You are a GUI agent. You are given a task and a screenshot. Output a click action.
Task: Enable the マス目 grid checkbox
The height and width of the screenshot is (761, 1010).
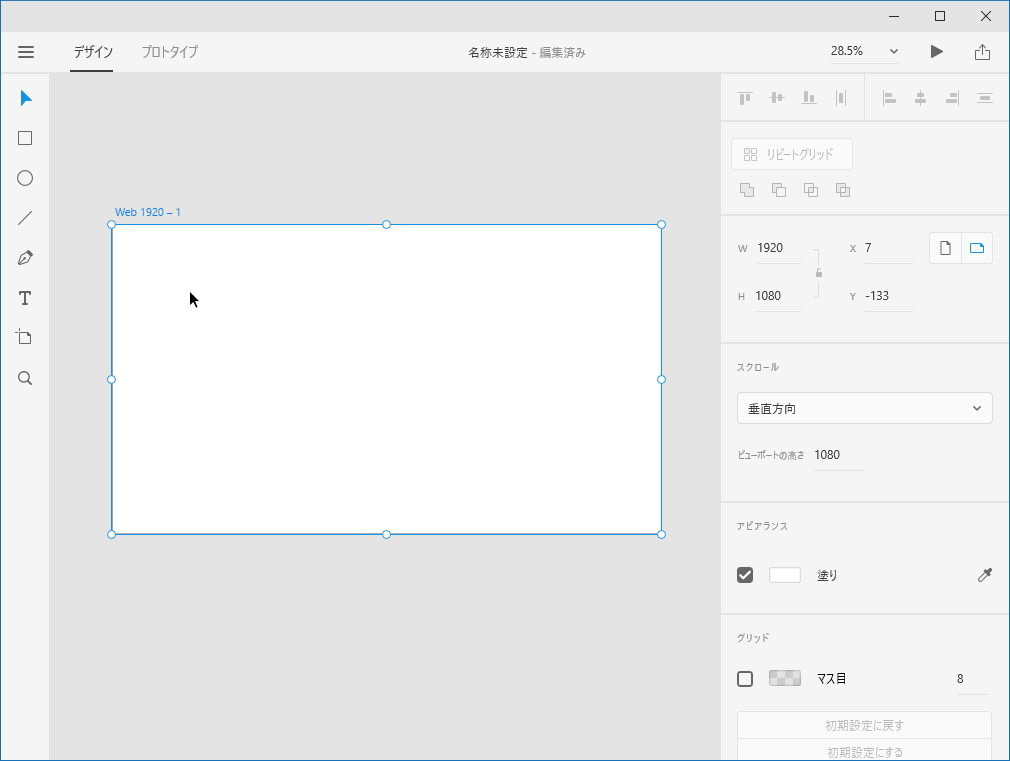(744, 678)
